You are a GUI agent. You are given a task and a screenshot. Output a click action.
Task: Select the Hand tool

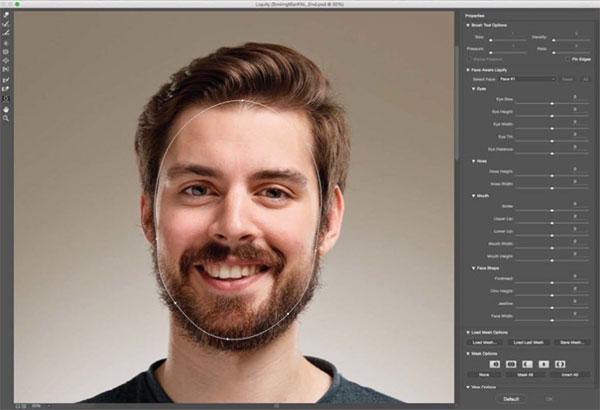pyautogui.click(x=6, y=109)
